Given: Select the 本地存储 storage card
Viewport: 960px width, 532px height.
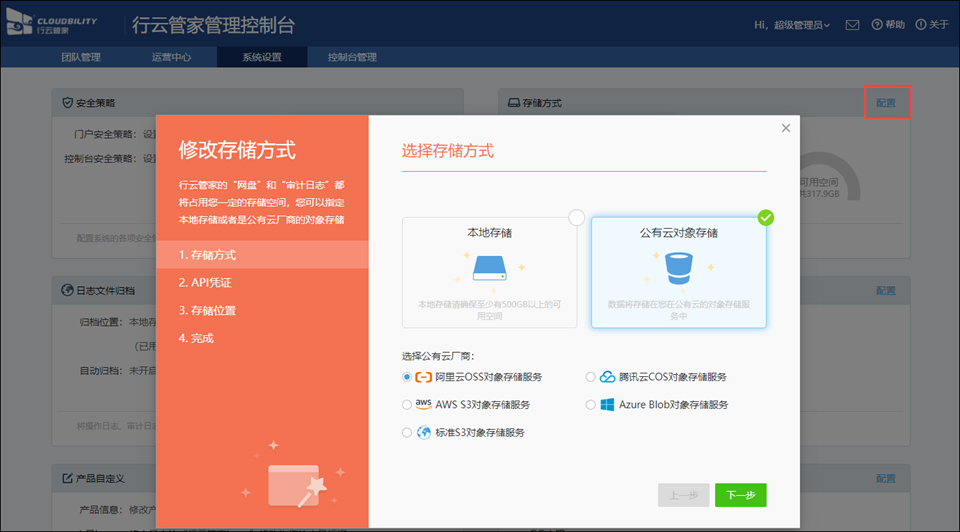Looking at the screenshot, I should tap(489, 272).
